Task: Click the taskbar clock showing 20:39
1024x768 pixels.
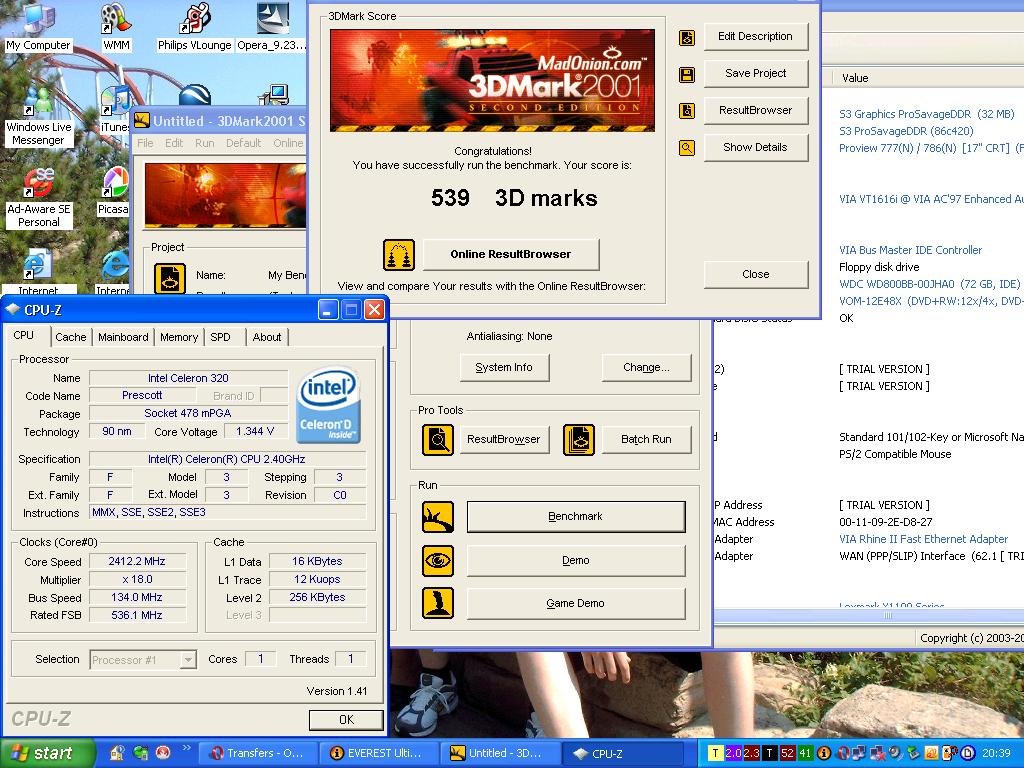Action: (x=996, y=753)
